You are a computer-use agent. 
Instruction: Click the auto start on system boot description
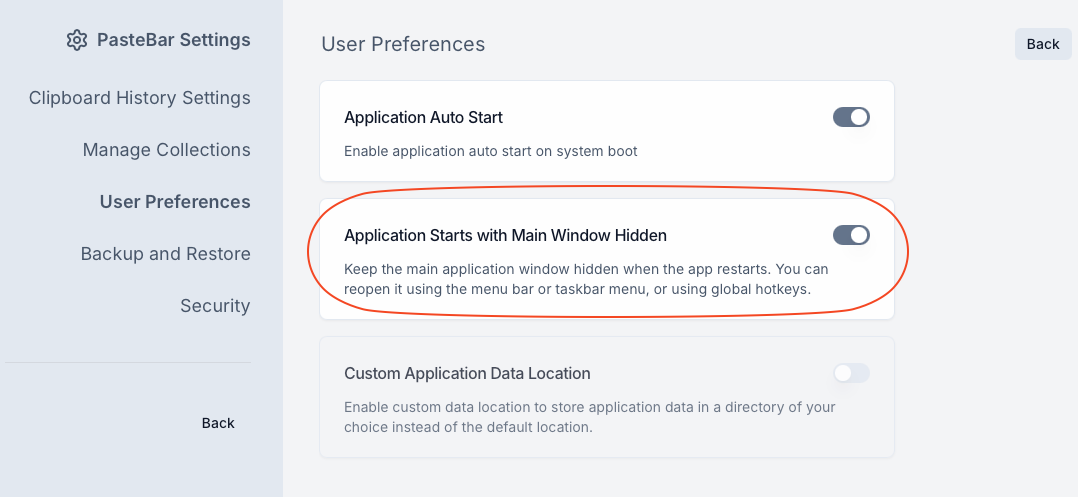490,151
